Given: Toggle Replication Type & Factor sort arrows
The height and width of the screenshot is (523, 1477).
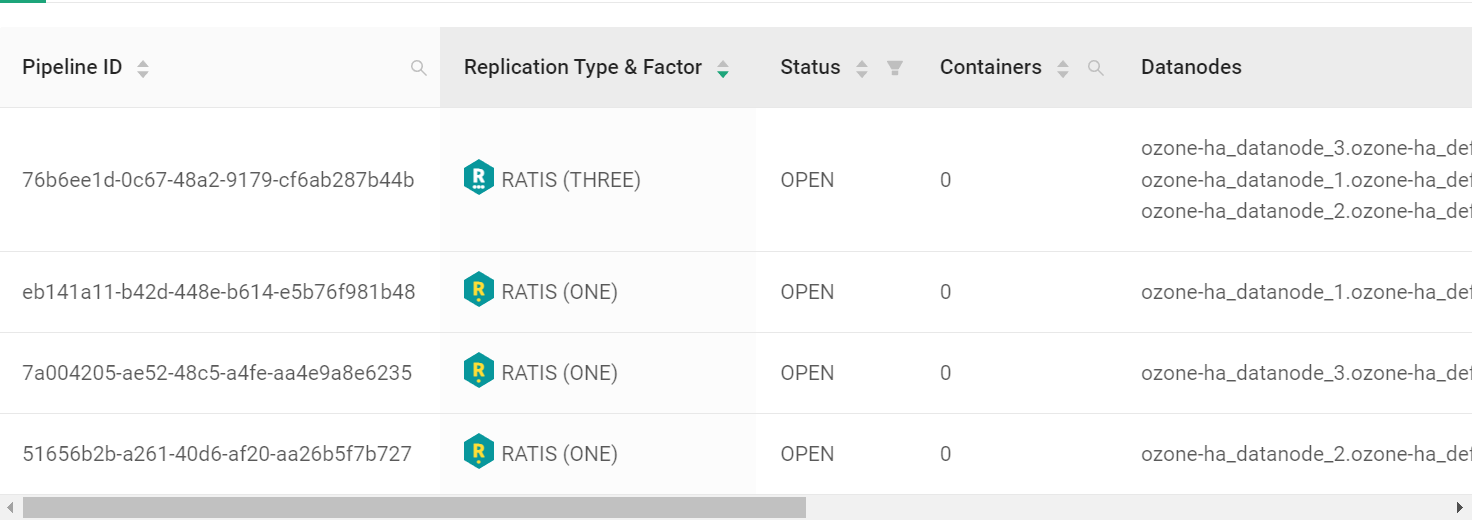Looking at the screenshot, I should [x=723, y=69].
